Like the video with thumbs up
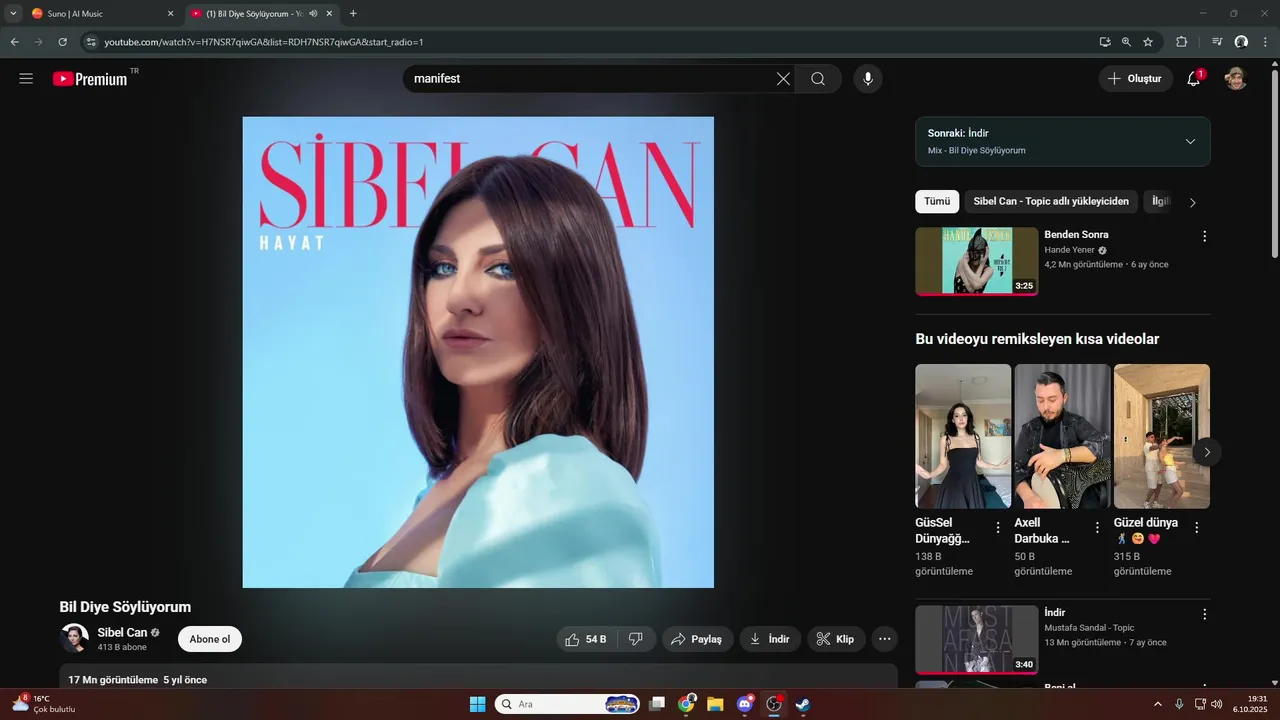The height and width of the screenshot is (720, 1280). coord(586,639)
